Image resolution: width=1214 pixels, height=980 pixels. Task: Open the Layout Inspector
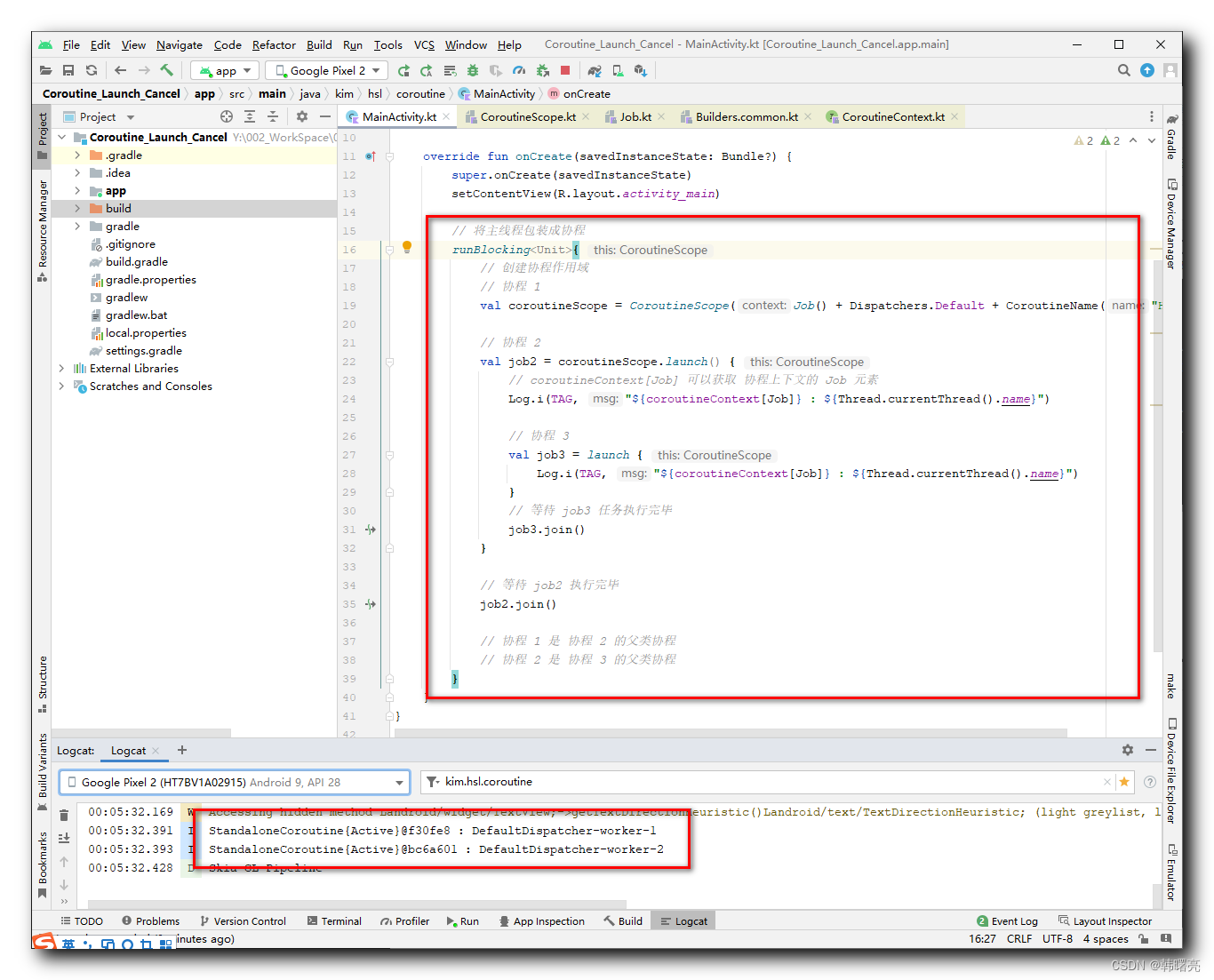(1105, 921)
